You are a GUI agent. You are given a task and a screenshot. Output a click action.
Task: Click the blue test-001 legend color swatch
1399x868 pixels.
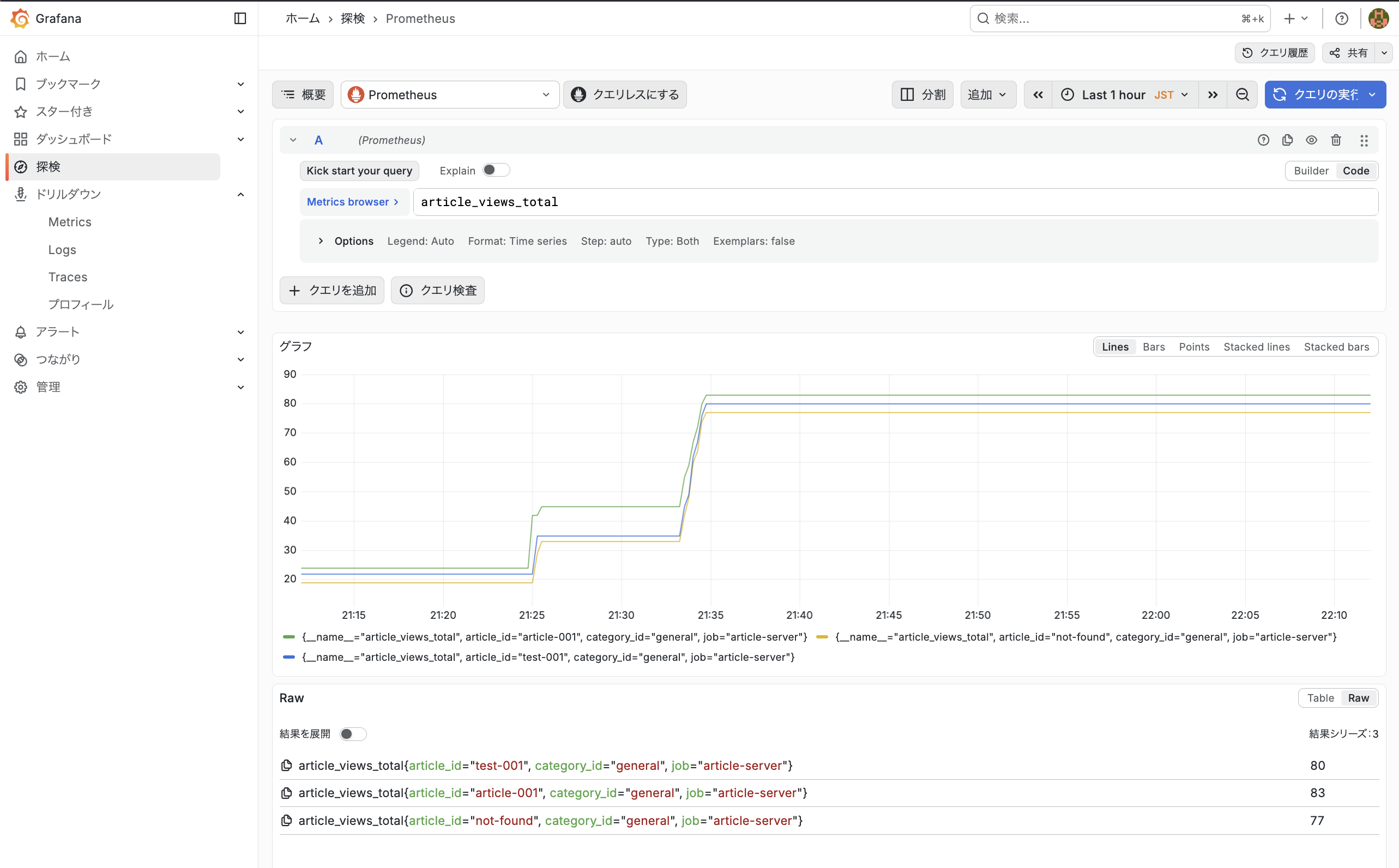(289, 657)
